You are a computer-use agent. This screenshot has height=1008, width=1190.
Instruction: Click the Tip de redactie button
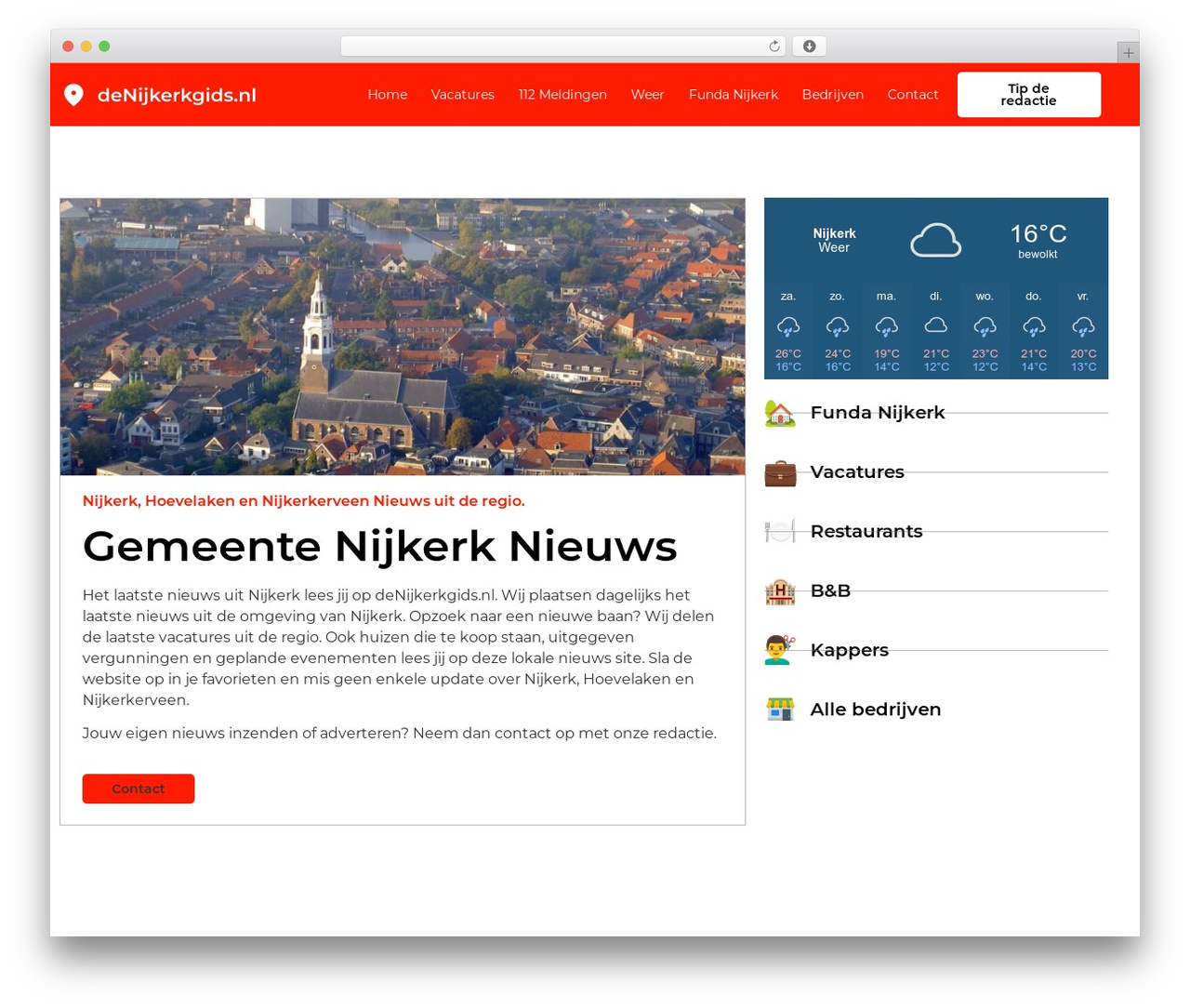[x=1029, y=95]
